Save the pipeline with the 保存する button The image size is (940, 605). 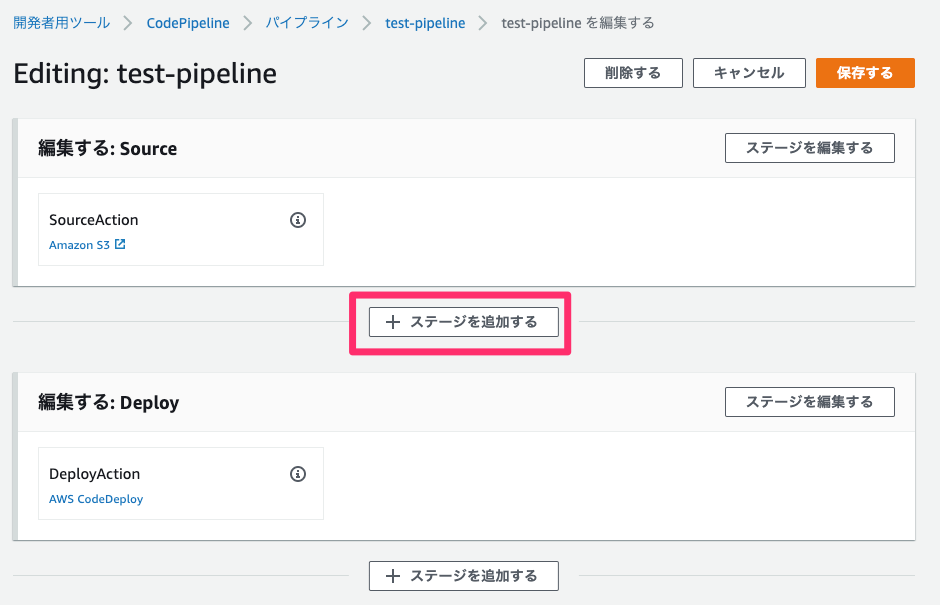(864, 72)
